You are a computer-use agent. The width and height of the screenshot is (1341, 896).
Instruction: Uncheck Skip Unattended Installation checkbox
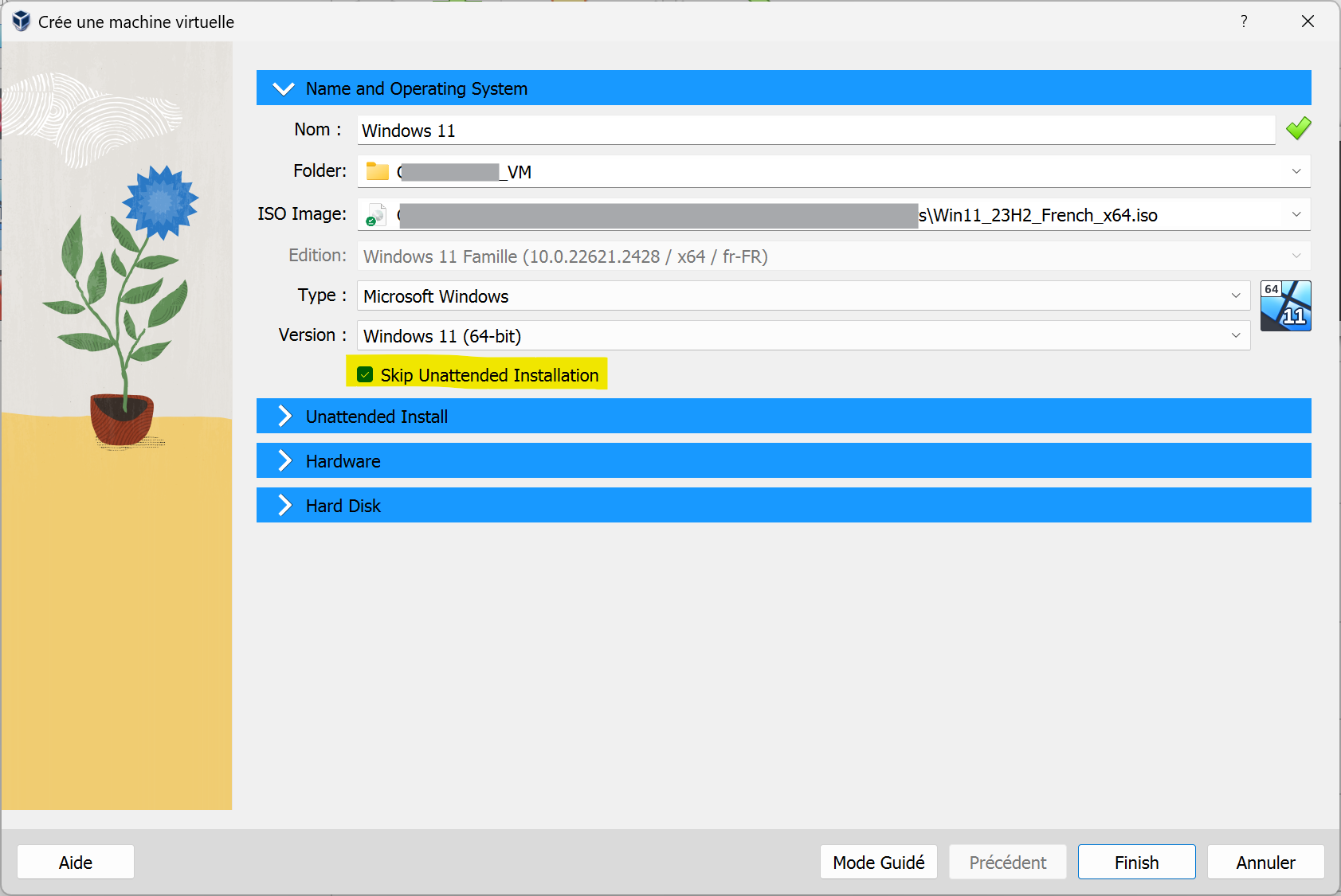[366, 374]
